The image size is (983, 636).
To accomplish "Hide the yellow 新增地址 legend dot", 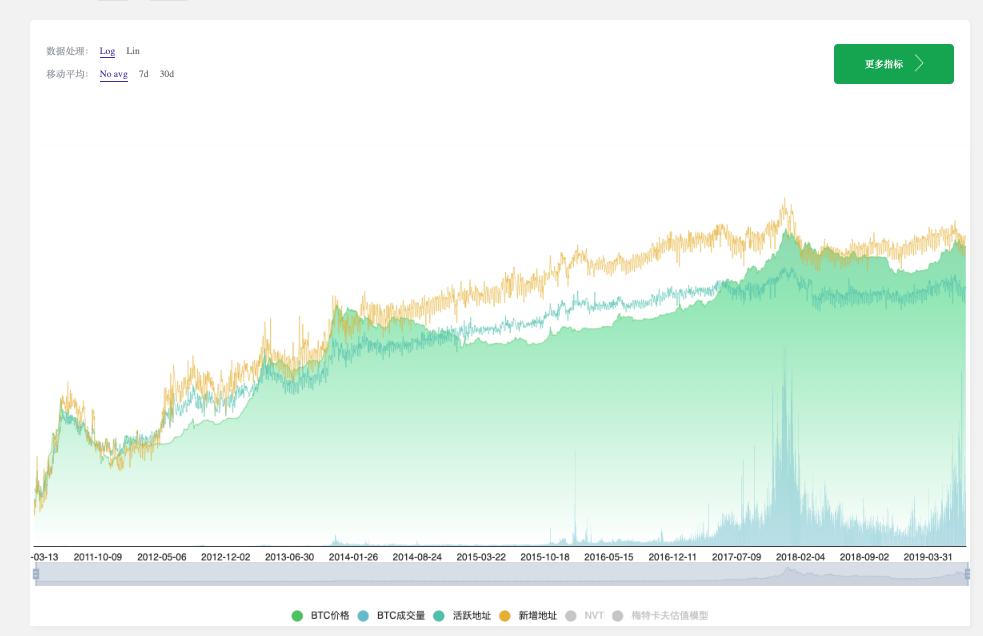I will (x=505, y=616).
